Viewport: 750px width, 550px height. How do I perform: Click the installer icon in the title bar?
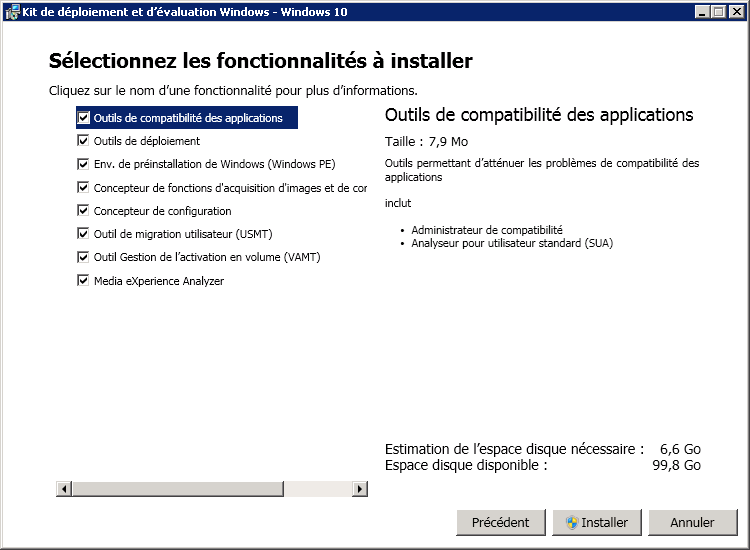tap(11, 11)
